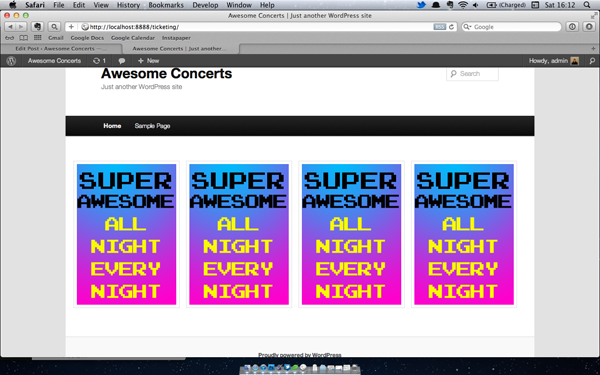Open the updates icon showing 1
This screenshot has width=600, height=375.
(99, 61)
